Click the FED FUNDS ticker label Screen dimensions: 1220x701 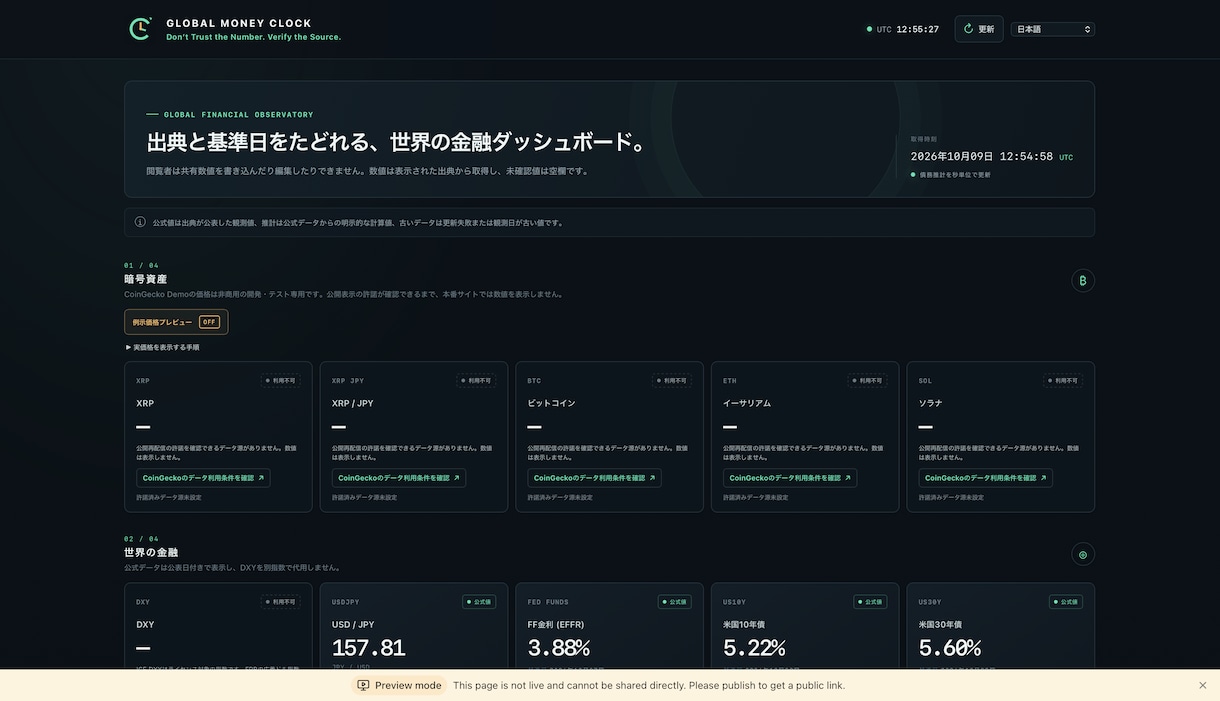click(548, 602)
